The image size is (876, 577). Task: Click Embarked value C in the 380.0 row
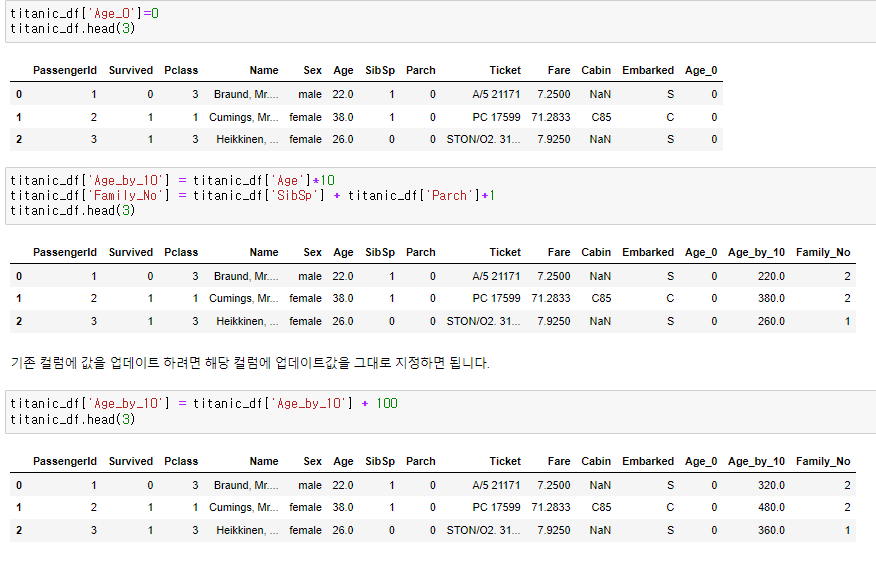[x=670, y=298]
